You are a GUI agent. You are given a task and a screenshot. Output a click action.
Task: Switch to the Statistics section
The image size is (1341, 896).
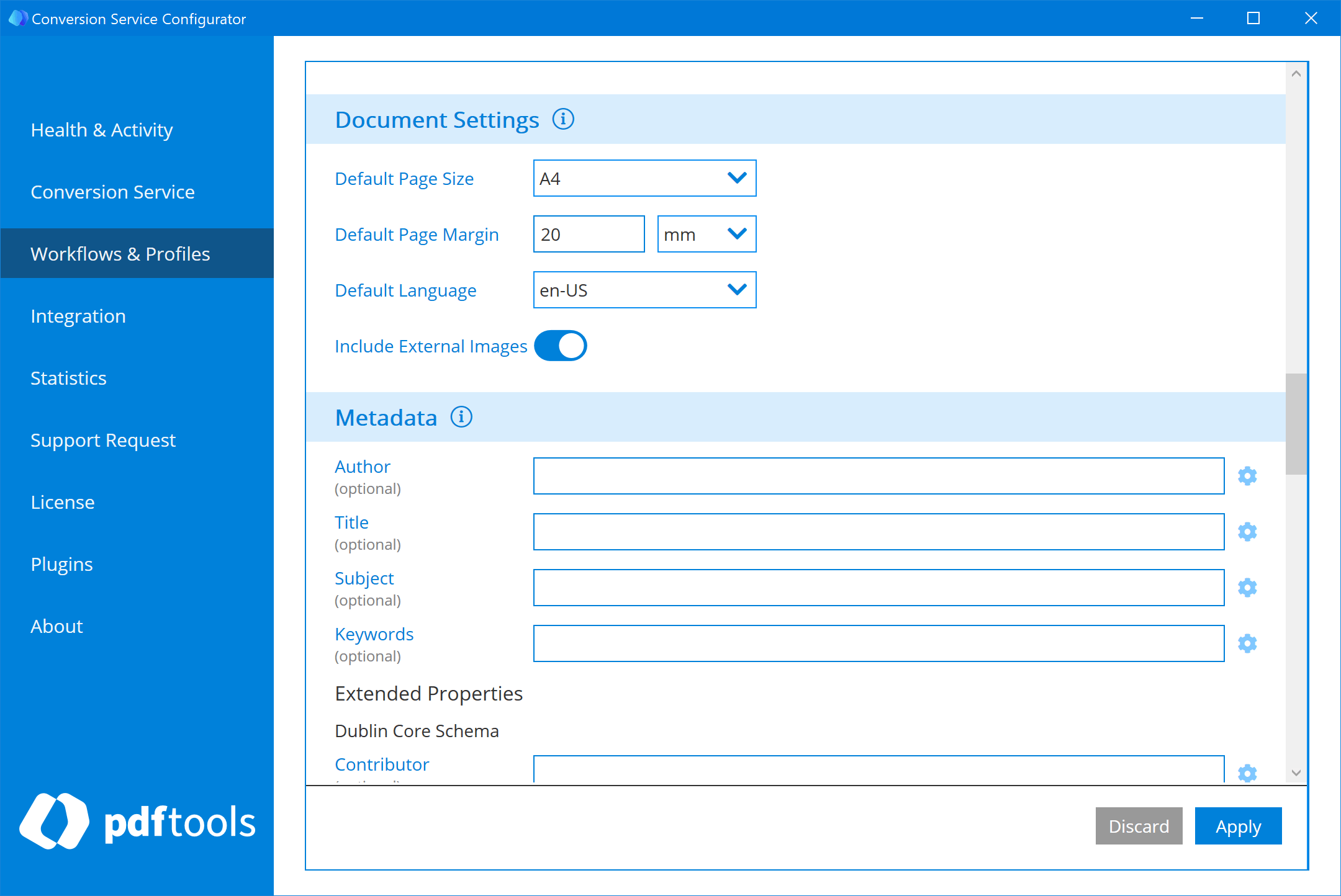click(x=68, y=377)
